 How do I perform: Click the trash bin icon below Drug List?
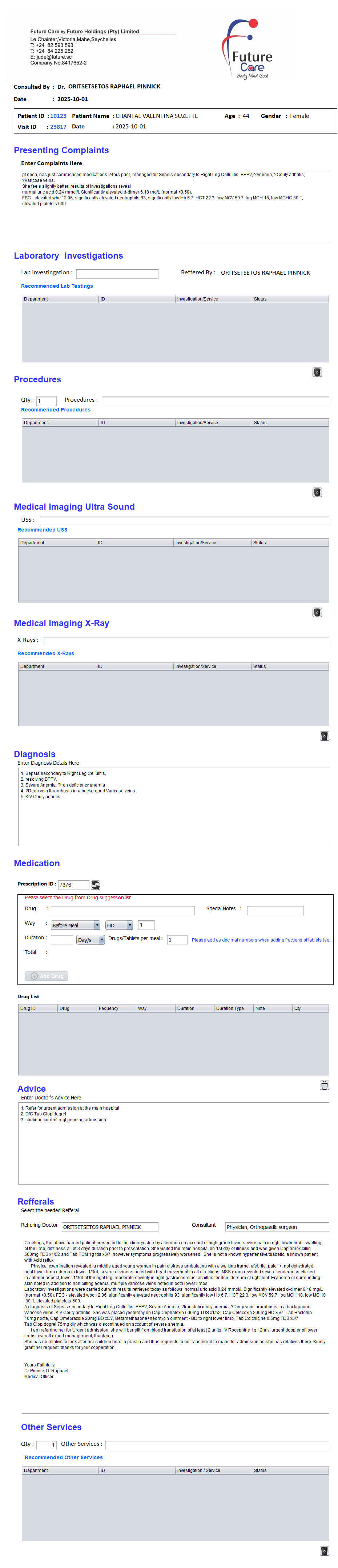324,1085
